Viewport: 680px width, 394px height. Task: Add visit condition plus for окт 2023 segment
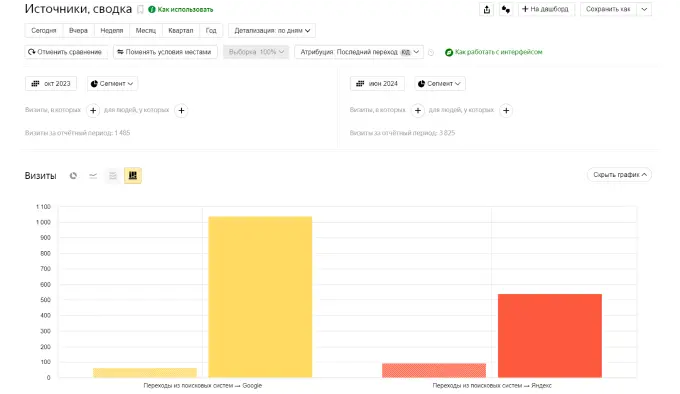93,111
